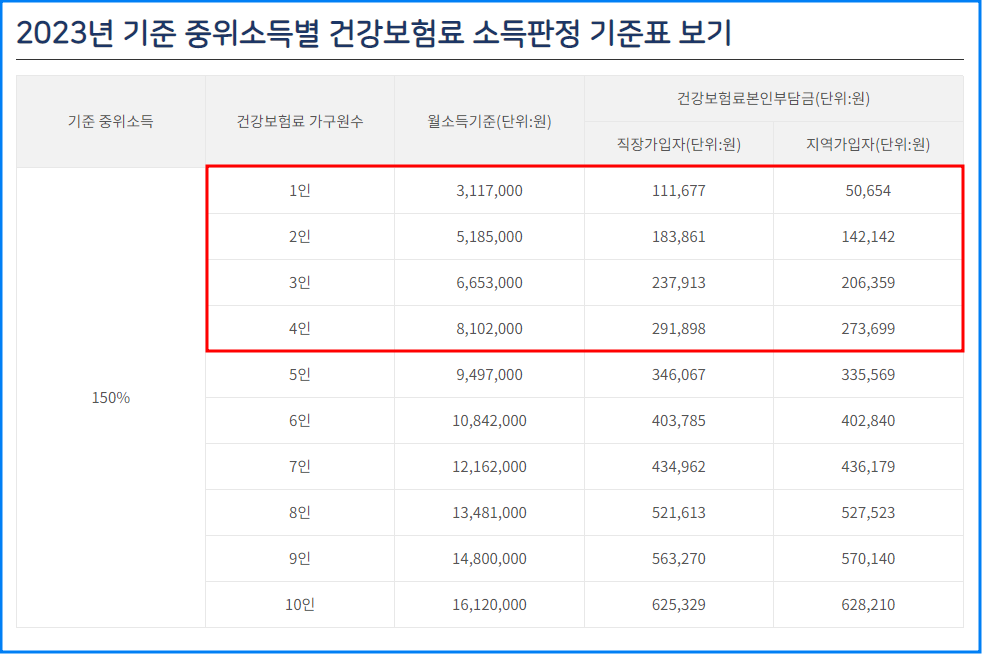Click the 3,117,000 monthly income value
Image resolution: width=984 pixels, height=657 pixels.
(x=489, y=191)
